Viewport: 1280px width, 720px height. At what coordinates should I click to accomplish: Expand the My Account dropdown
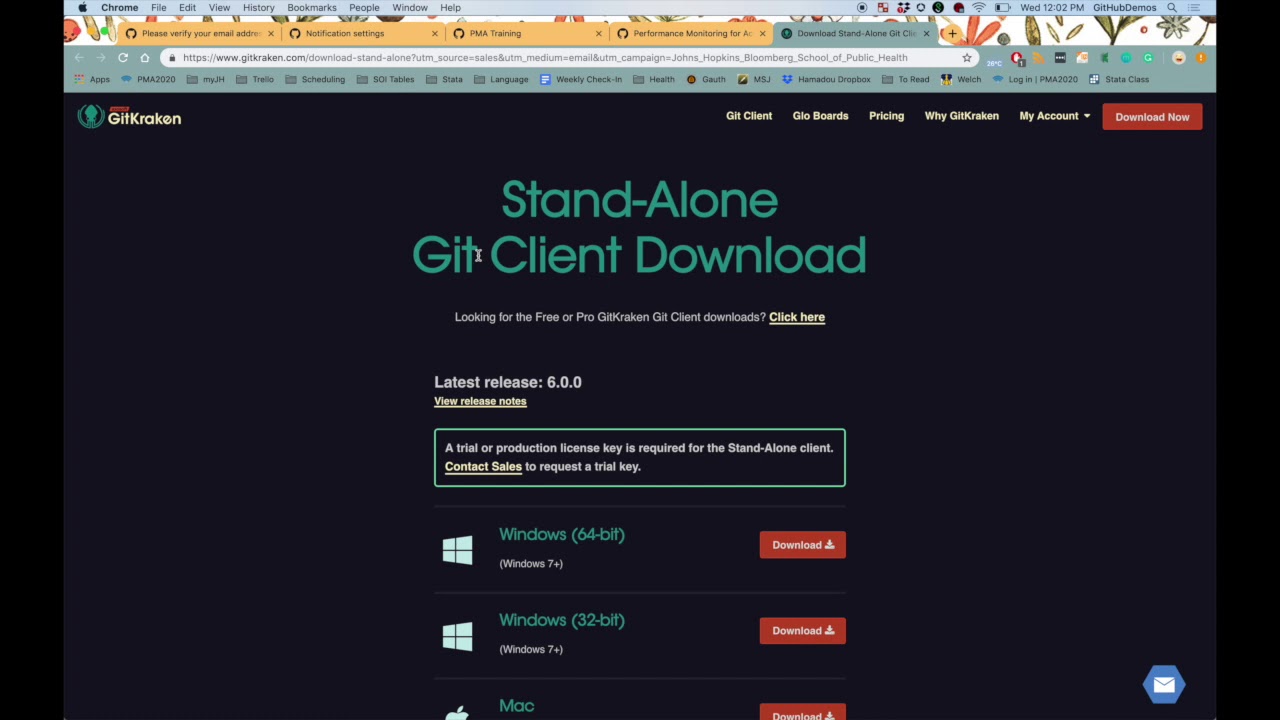1055,116
